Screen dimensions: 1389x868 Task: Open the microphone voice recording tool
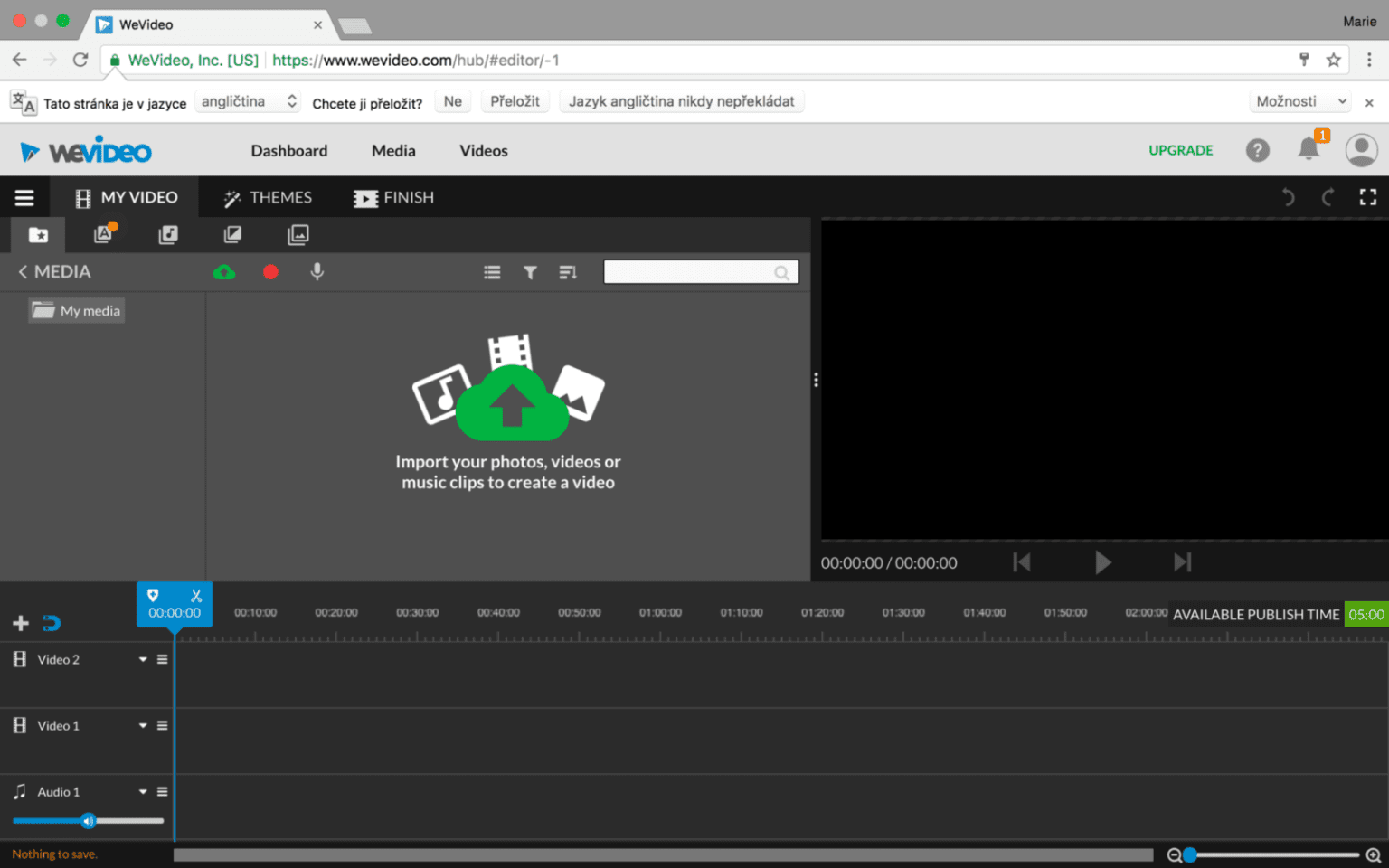pos(317,271)
